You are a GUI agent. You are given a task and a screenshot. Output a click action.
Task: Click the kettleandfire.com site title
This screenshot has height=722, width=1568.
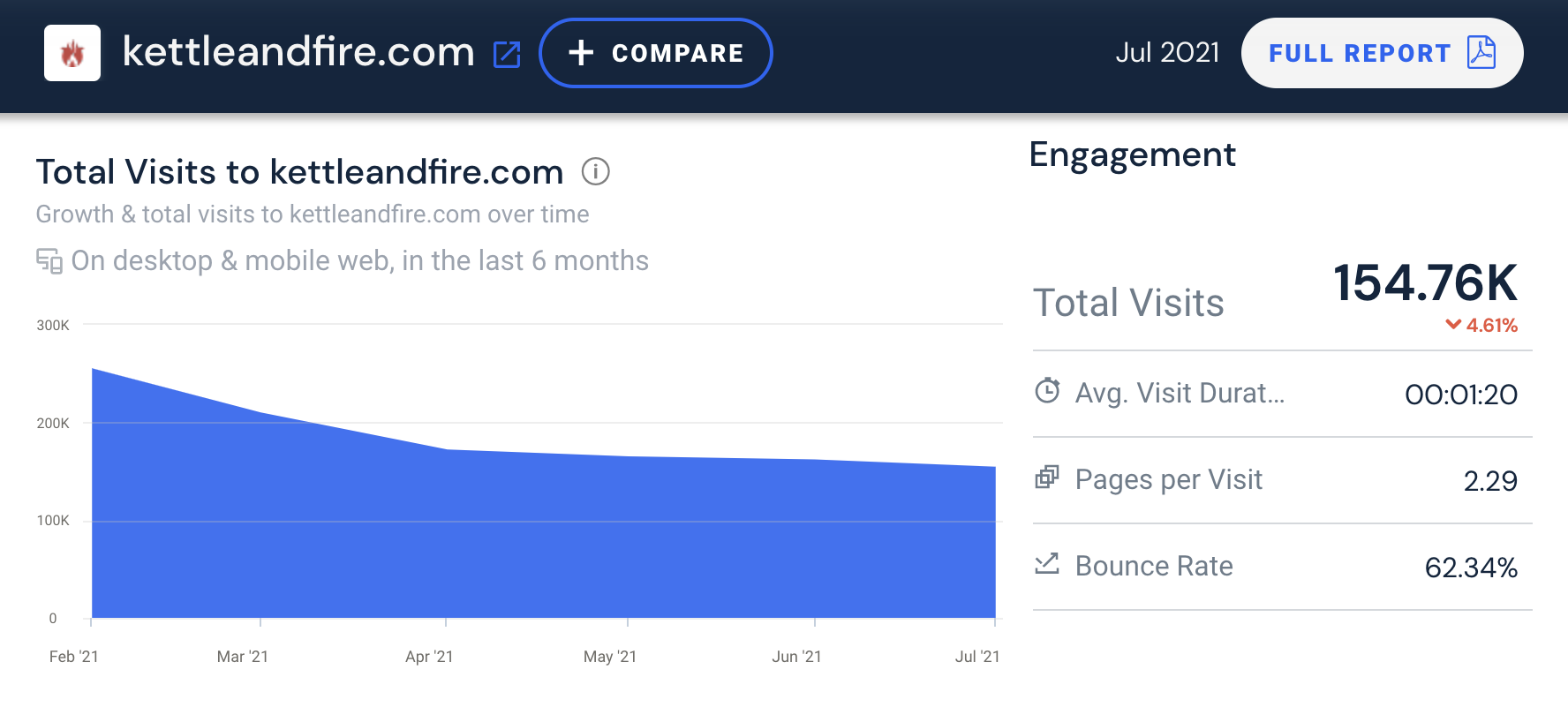[298, 52]
